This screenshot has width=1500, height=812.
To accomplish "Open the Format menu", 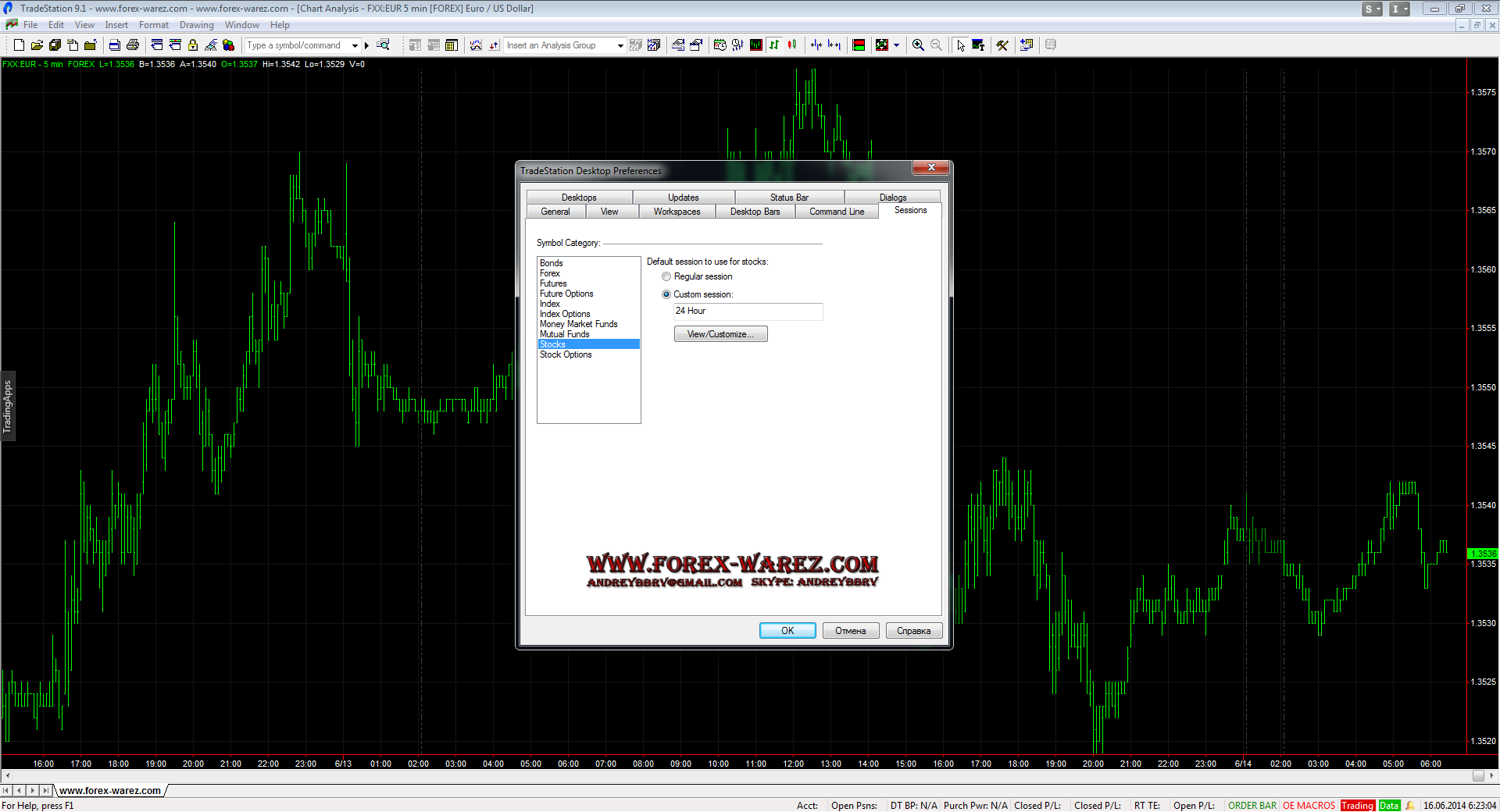I will click(153, 25).
